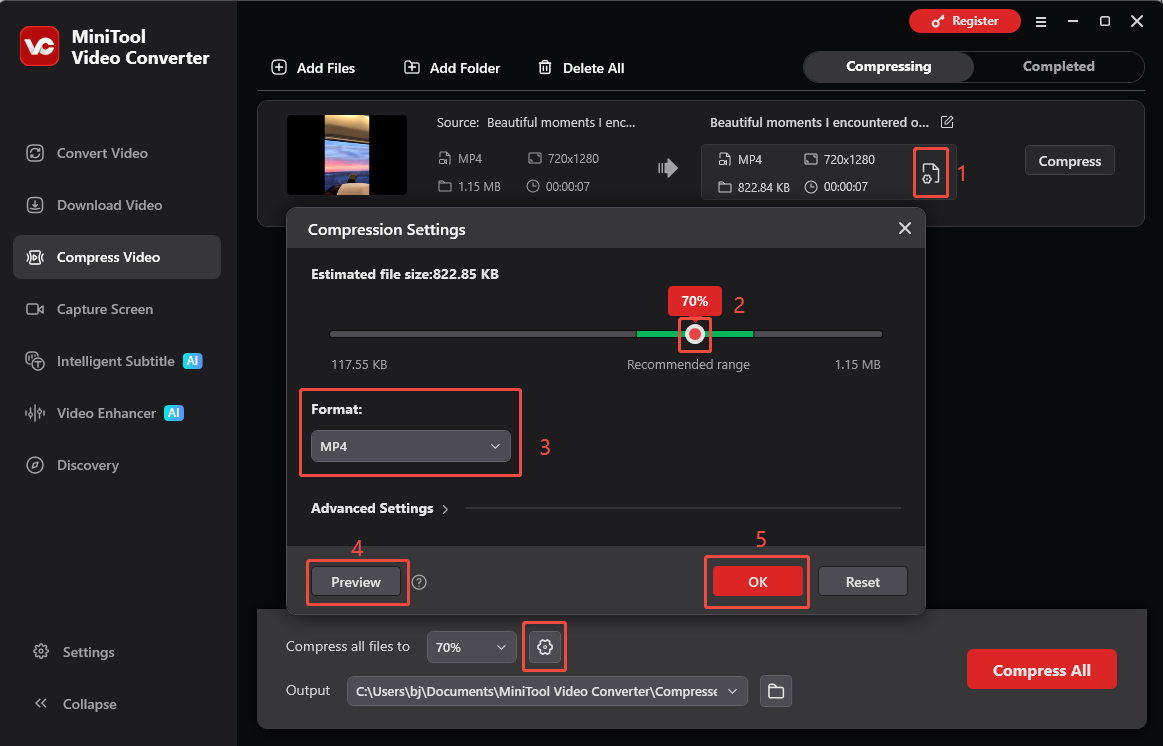Click the MiniTool Video Converter logo

pyautogui.click(x=39, y=46)
